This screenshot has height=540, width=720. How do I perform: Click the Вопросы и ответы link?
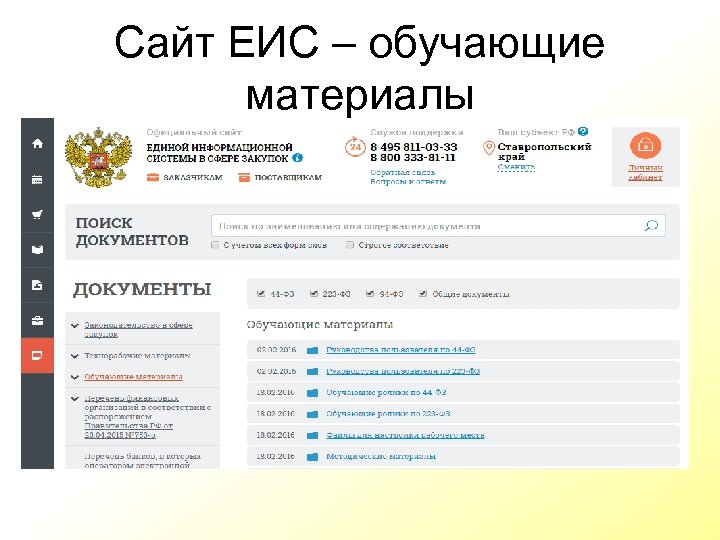click(x=408, y=181)
